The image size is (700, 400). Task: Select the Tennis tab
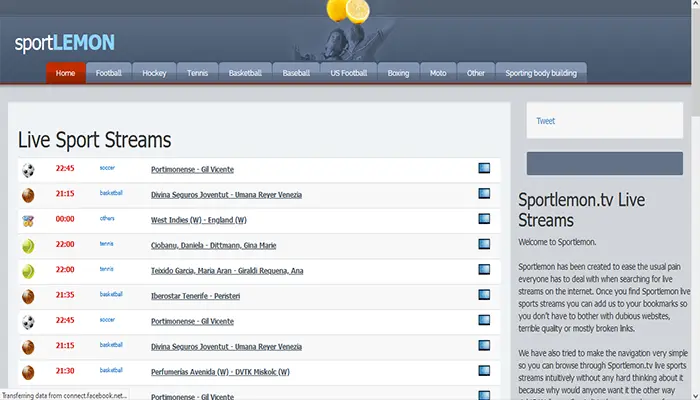click(x=197, y=73)
